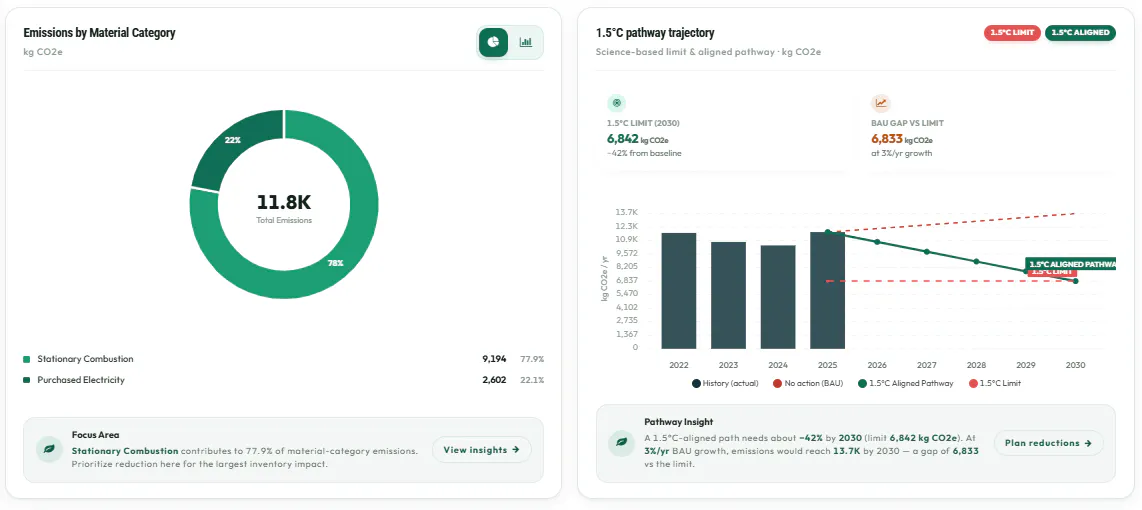The height and width of the screenshot is (510, 1142).
Task: Click the leaf icon in Focus Area
Action: pos(50,450)
